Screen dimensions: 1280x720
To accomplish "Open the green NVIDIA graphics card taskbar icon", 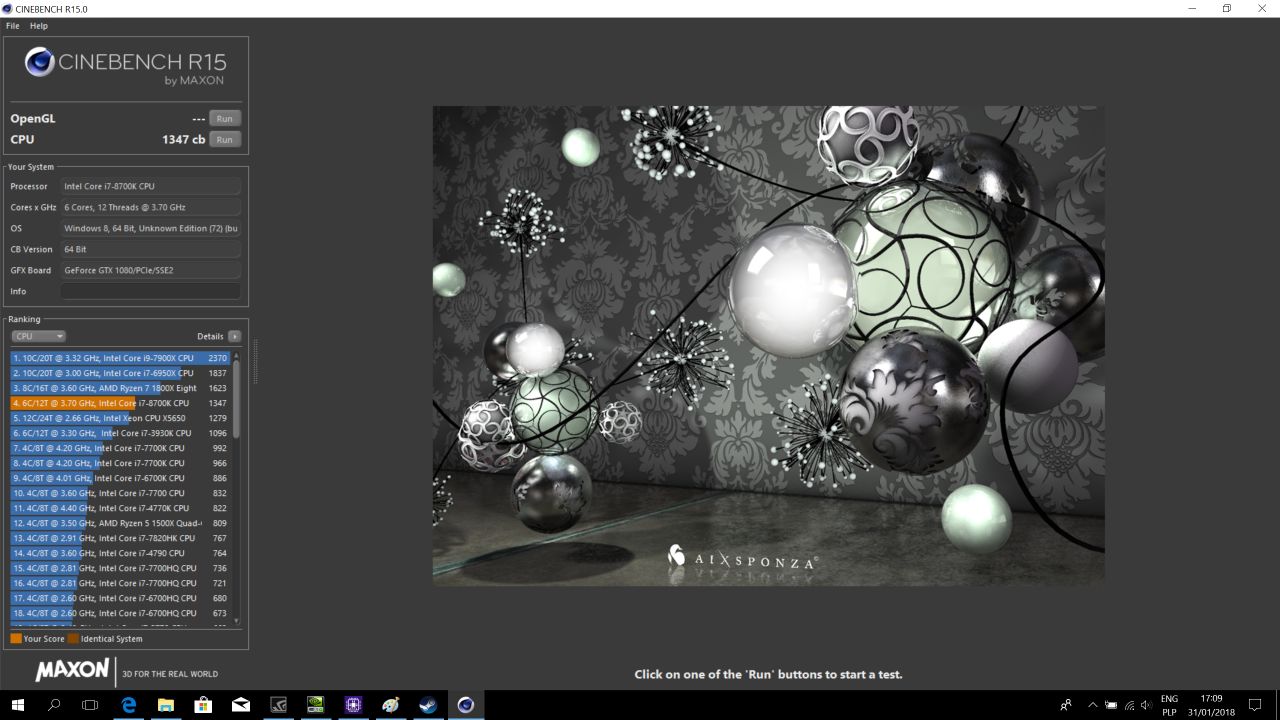I will point(316,705).
